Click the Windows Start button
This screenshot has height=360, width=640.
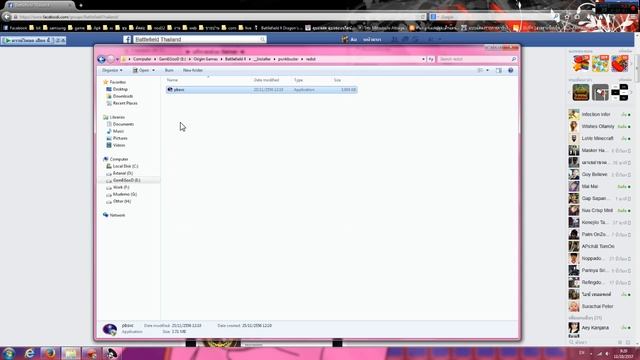(x=9, y=353)
